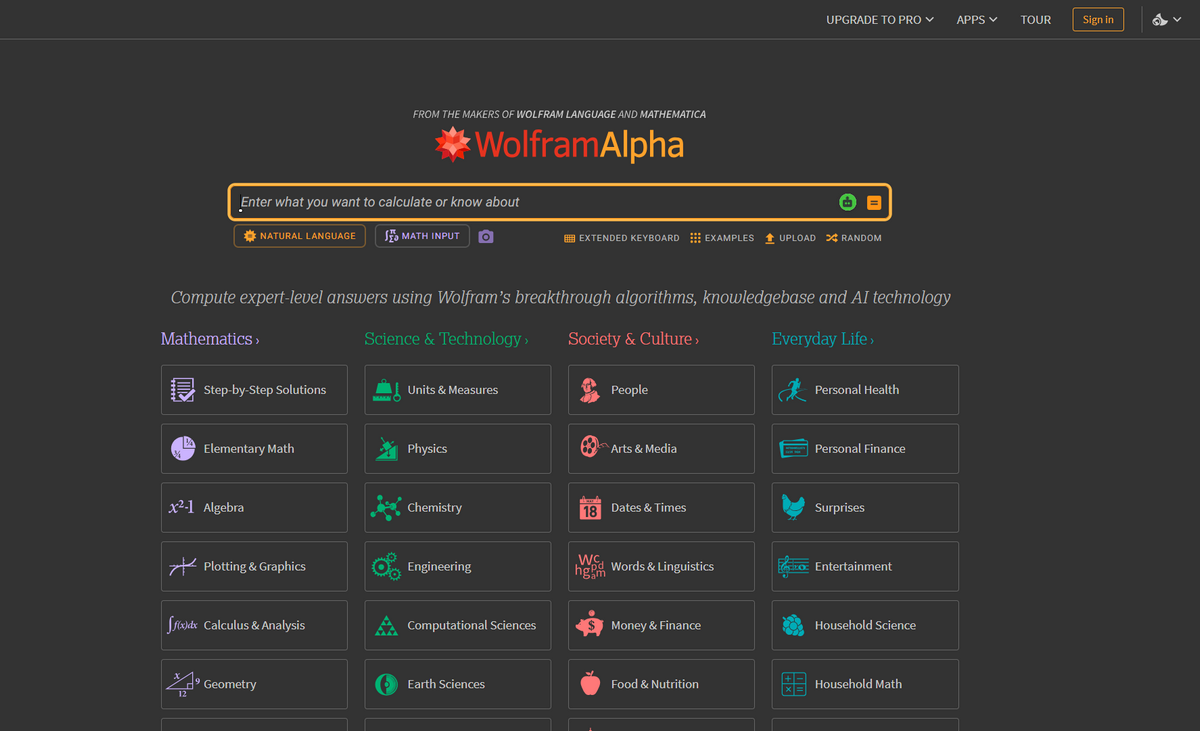Open the Words & Linguistics category
1200x731 pixels.
coord(662,567)
